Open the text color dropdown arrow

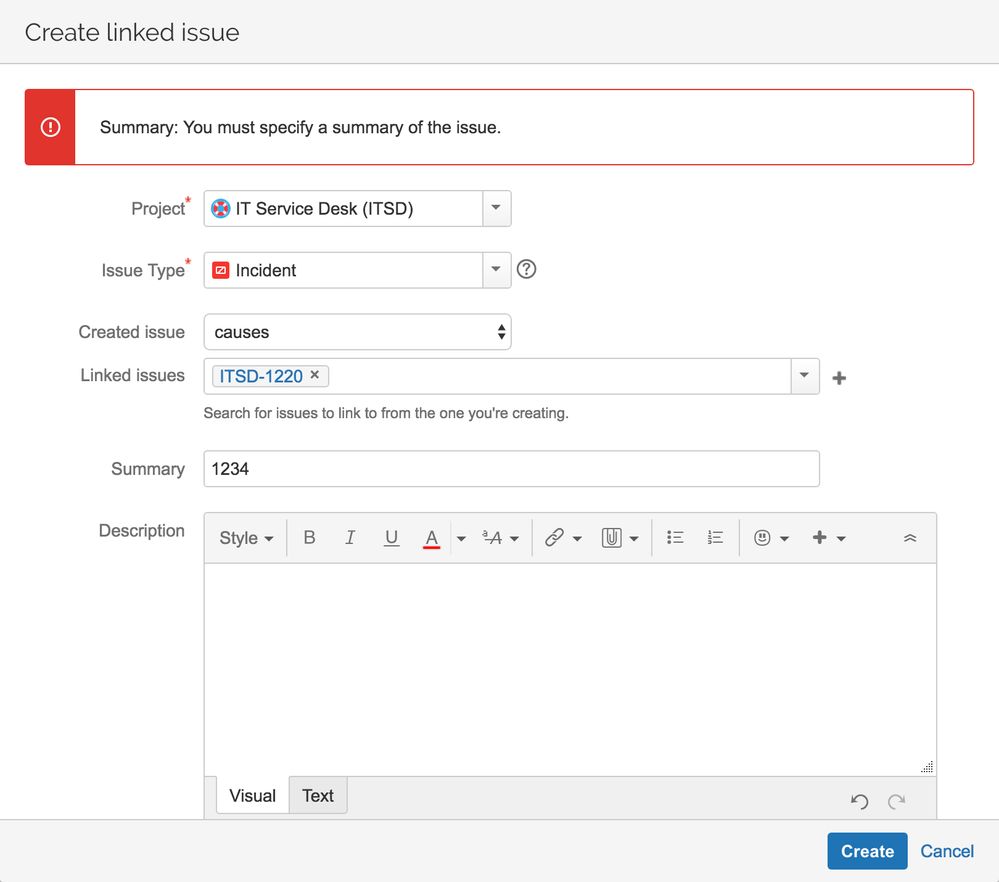(461, 539)
